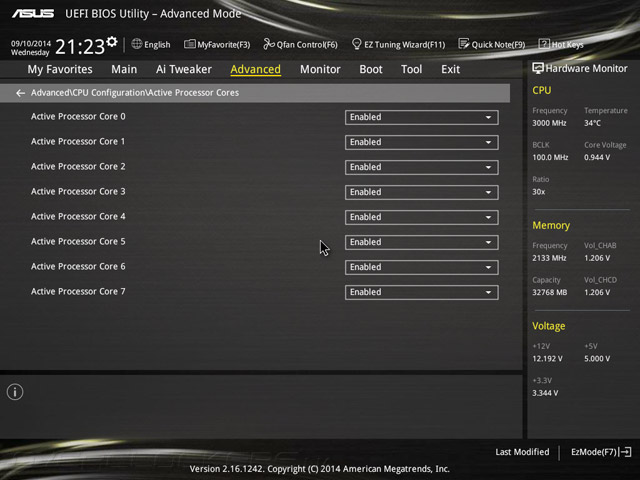640x480 pixels.
Task: Open Active Processor Core 7 dropdown
Action: tap(422, 292)
